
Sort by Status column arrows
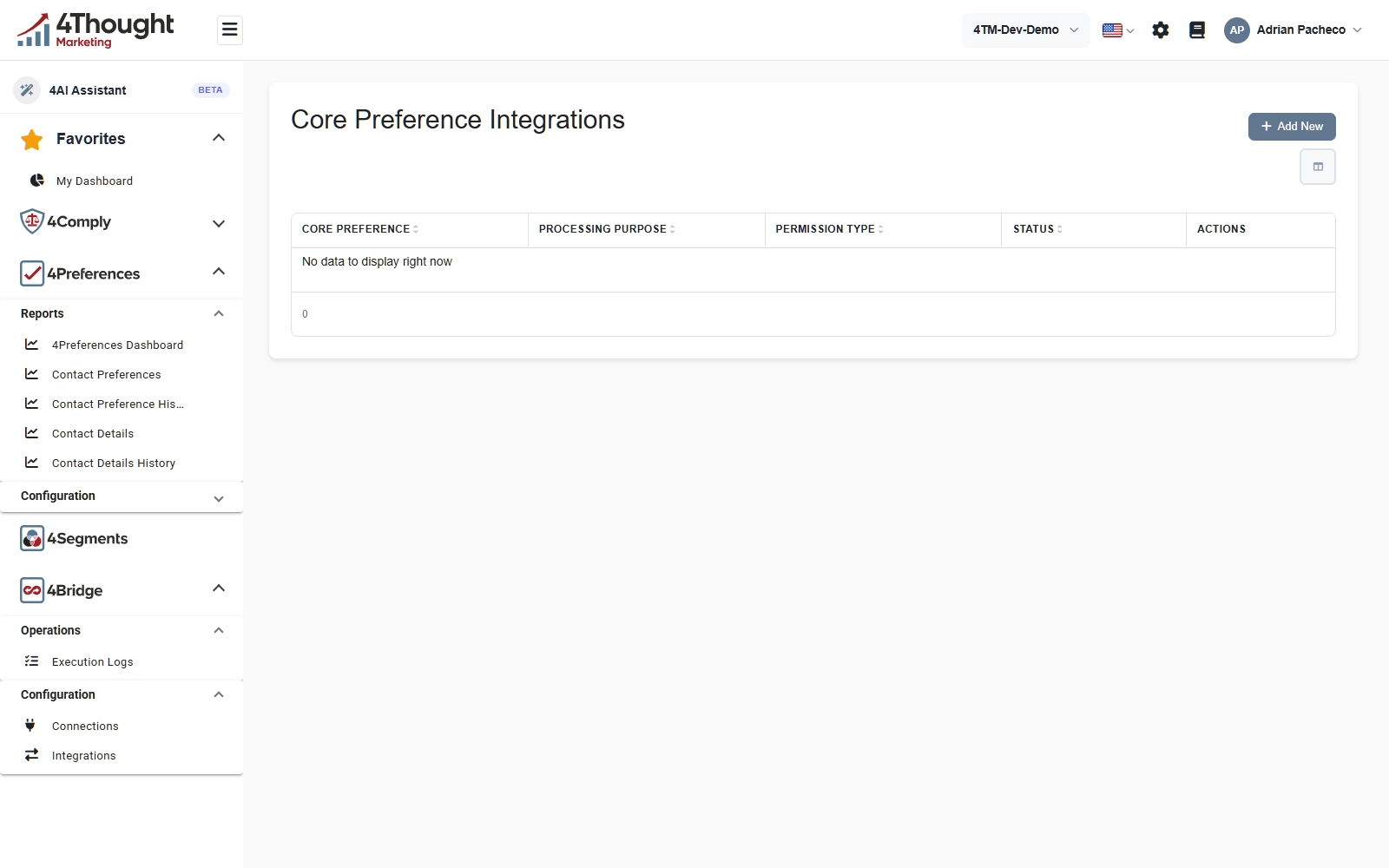[x=1060, y=229]
